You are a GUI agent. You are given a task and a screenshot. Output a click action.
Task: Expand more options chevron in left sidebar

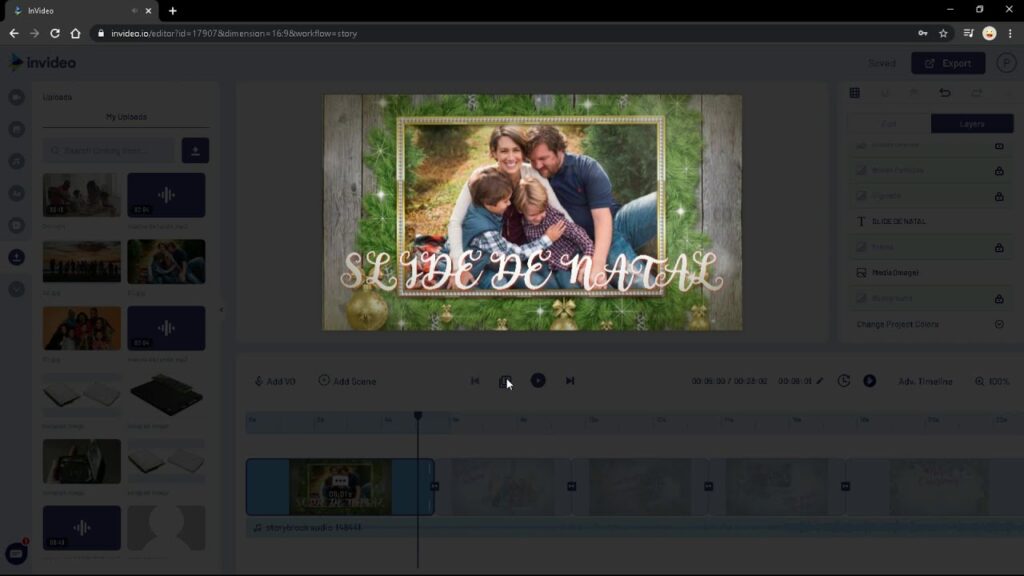tap(16, 289)
